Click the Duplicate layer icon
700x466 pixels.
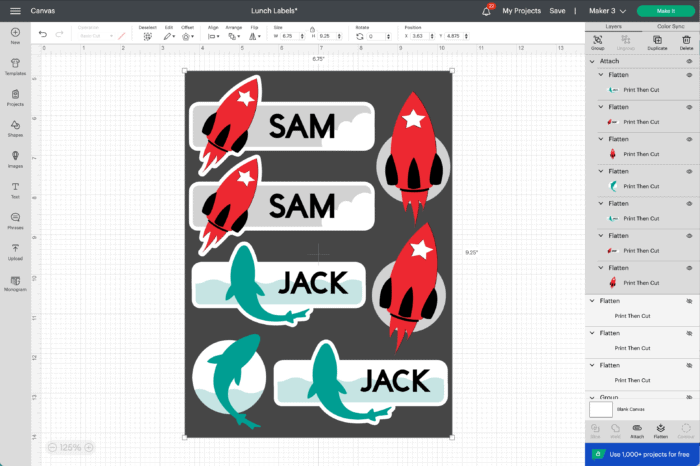(x=657, y=40)
